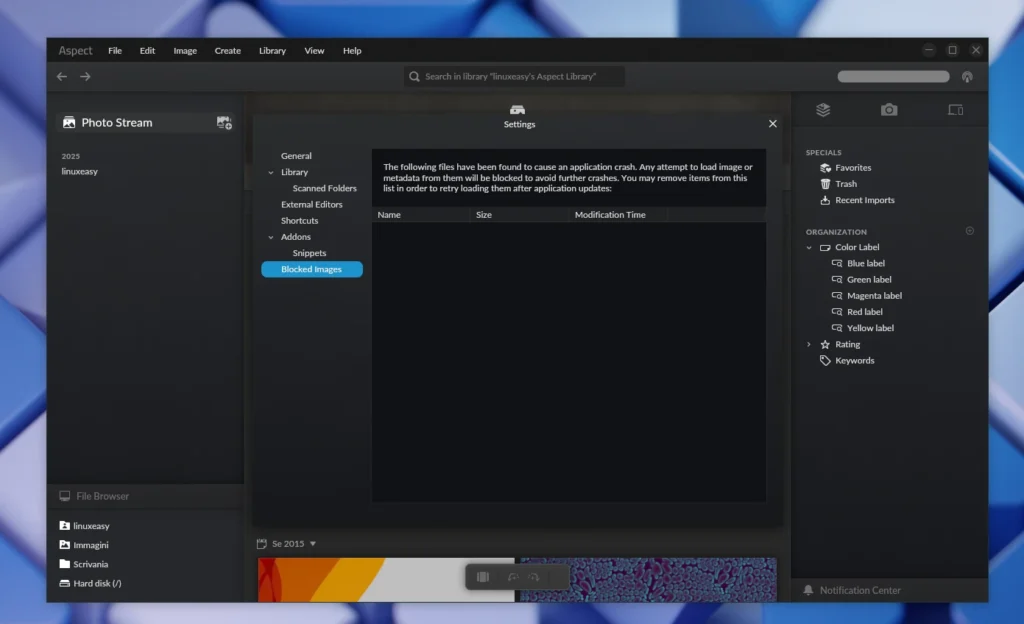Image resolution: width=1024 pixels, height=624 pixels.
Task: Expand the Rating group
Action: point(809,345)
